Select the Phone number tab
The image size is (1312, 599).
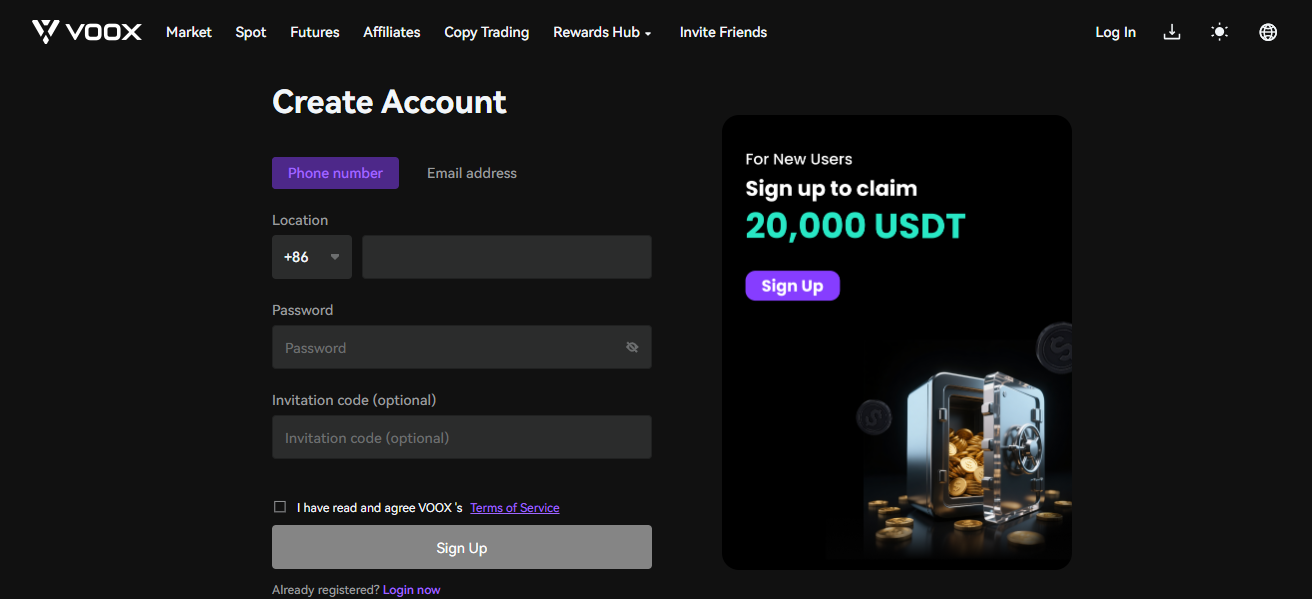point(335,173)
